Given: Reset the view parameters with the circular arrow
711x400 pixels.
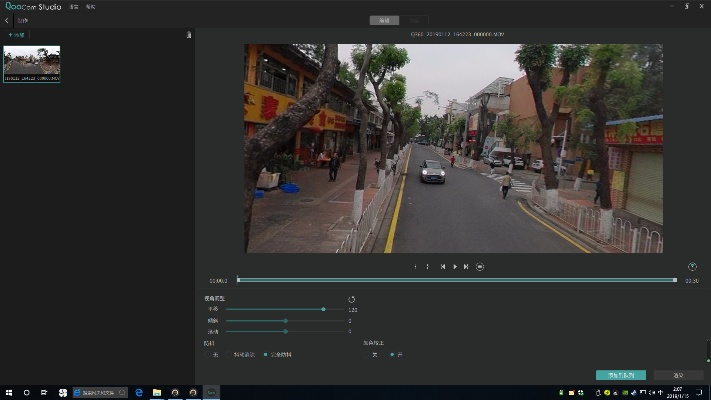Looking at the screenshot, I should (351, 299).
